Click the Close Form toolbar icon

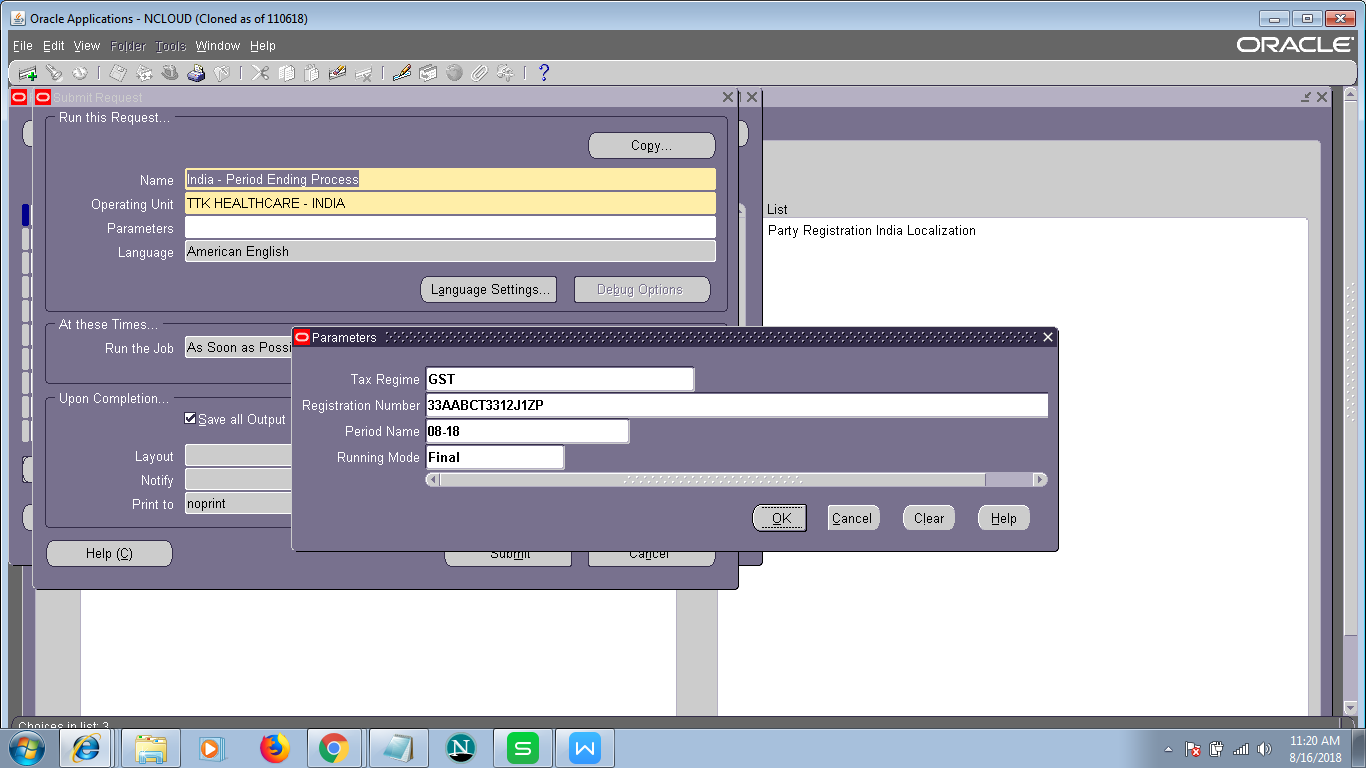[221, 73]
